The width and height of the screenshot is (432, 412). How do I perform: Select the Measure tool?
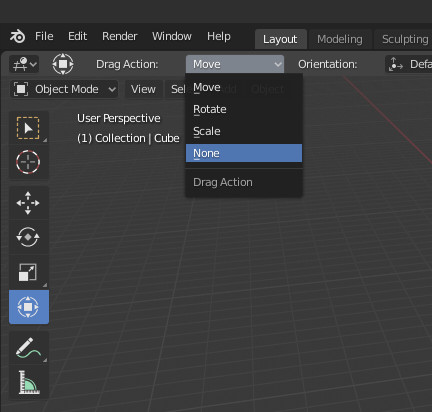pyautogui.click(x=29, y=383)
